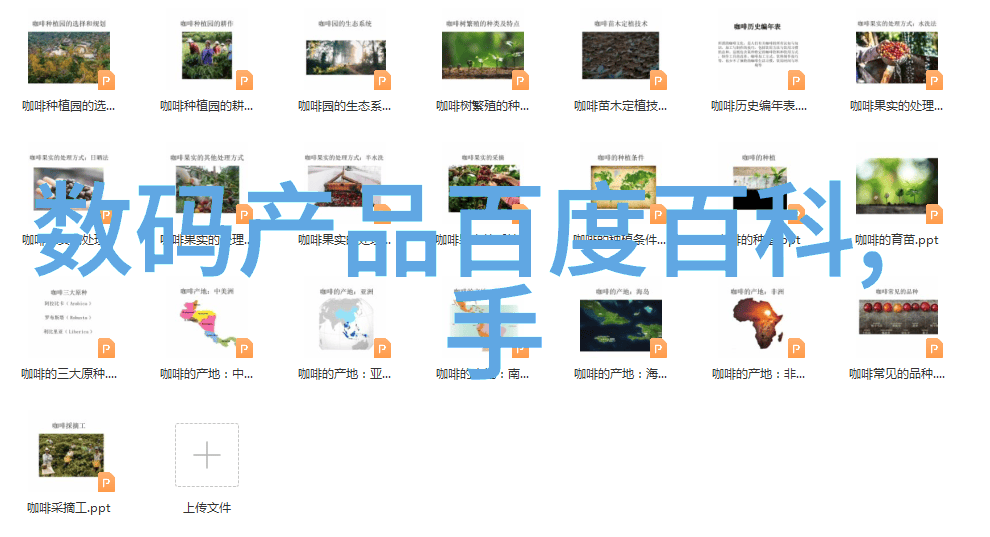This screenshot has height=537, width=990.
Task: Select the file name 咖啡的三大原种...
Action: (69, 374)
